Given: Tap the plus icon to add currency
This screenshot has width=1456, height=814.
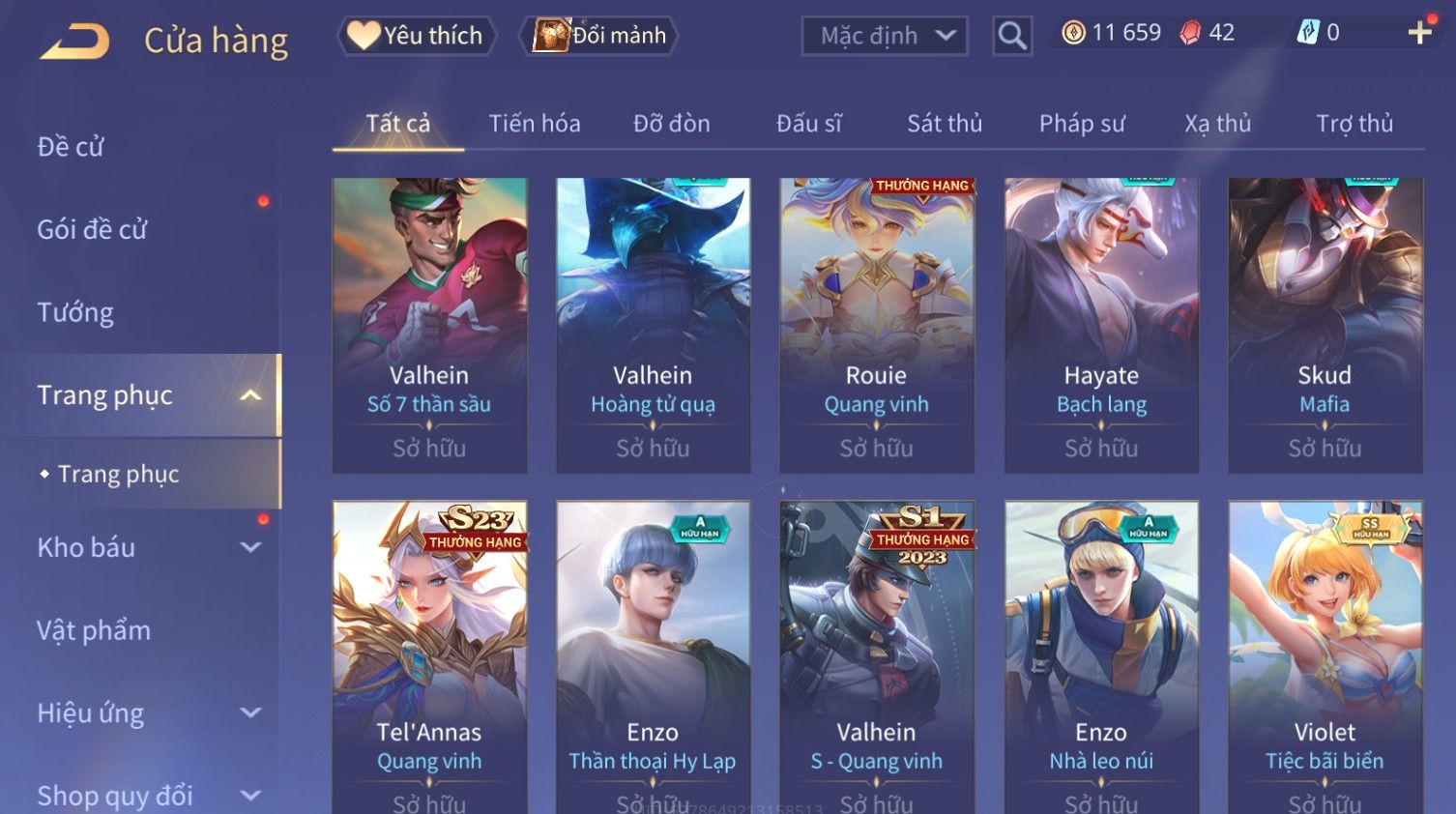Looking at the screenshot, I should (x=1419, y=33).
